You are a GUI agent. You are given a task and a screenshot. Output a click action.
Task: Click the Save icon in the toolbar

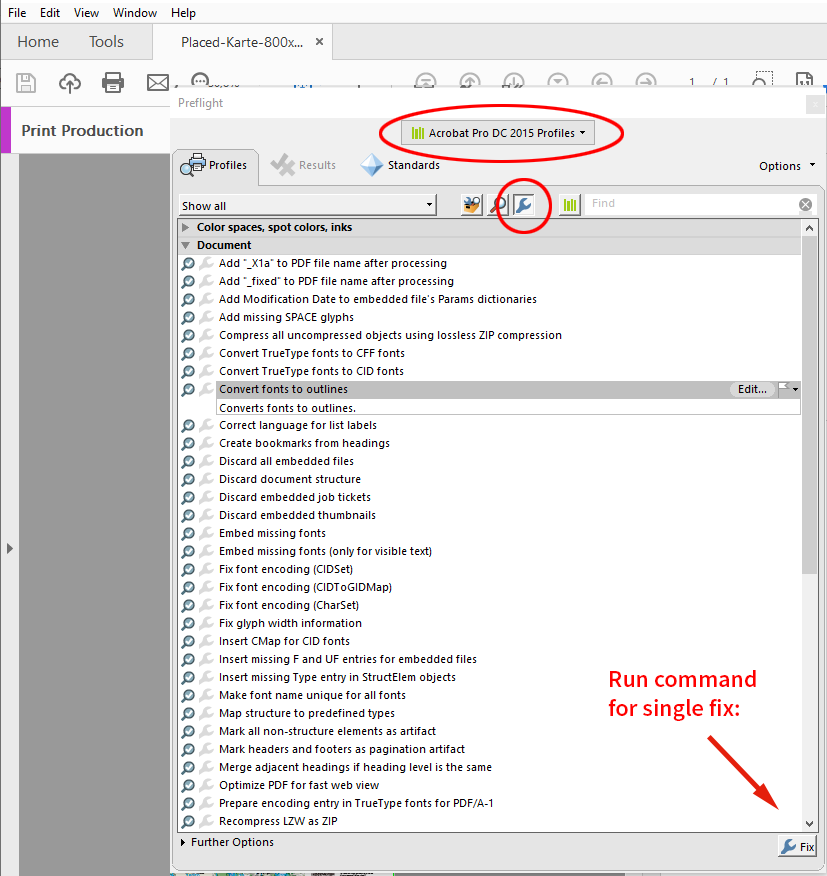(x=25, y=83)
